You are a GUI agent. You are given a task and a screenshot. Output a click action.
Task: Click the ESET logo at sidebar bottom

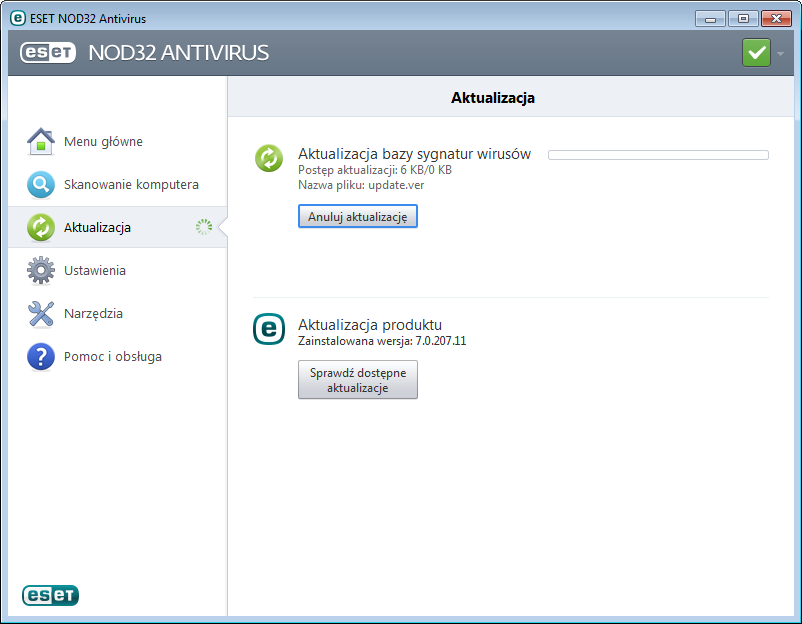click(x=50, y=595)
